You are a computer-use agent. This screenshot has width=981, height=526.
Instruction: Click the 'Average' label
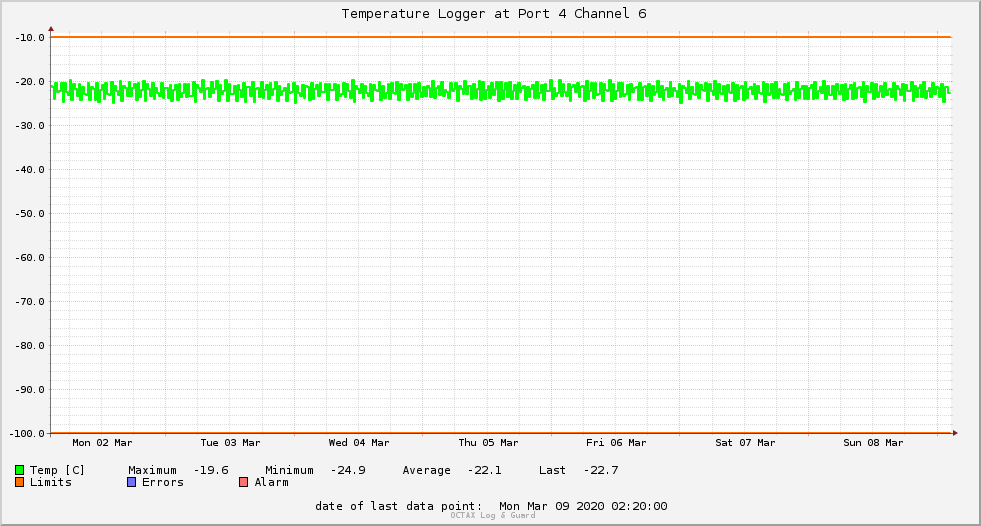pyautogui.click(x=426, y=470)
